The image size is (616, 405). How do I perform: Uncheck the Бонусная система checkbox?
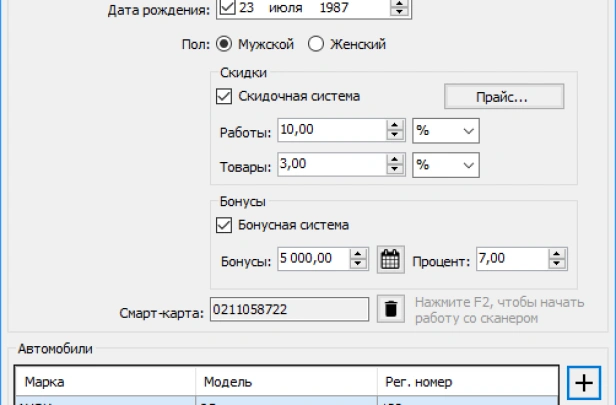pyautogui.click(x=224, y=225)
